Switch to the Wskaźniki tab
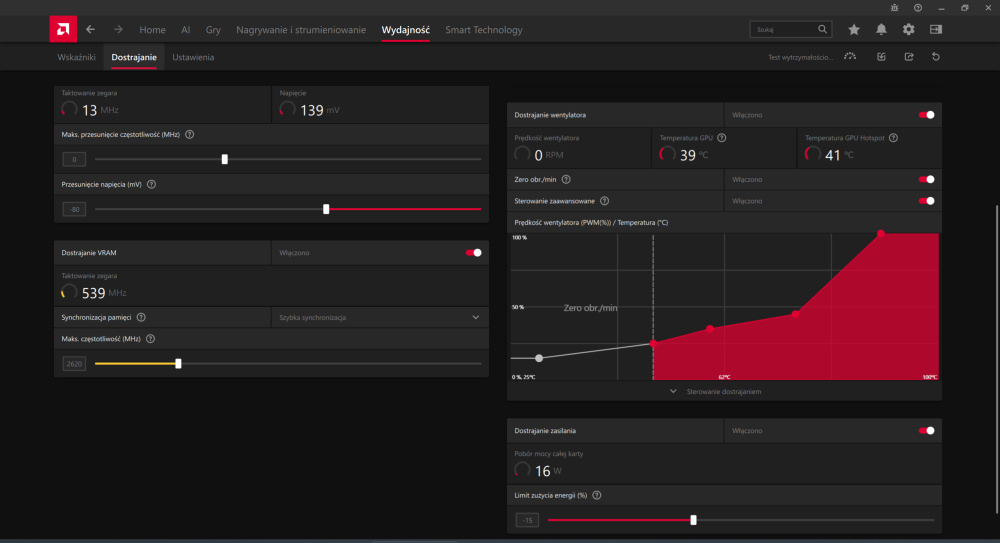Viewport: 1000px width, 543px height. click(x=77, y=57)
